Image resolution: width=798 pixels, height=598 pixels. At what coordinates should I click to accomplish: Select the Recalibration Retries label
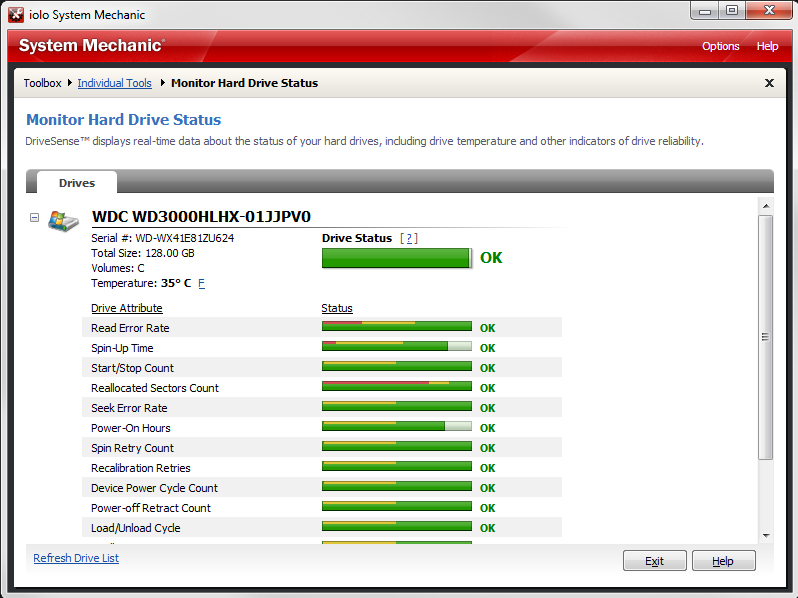[141, 468]
